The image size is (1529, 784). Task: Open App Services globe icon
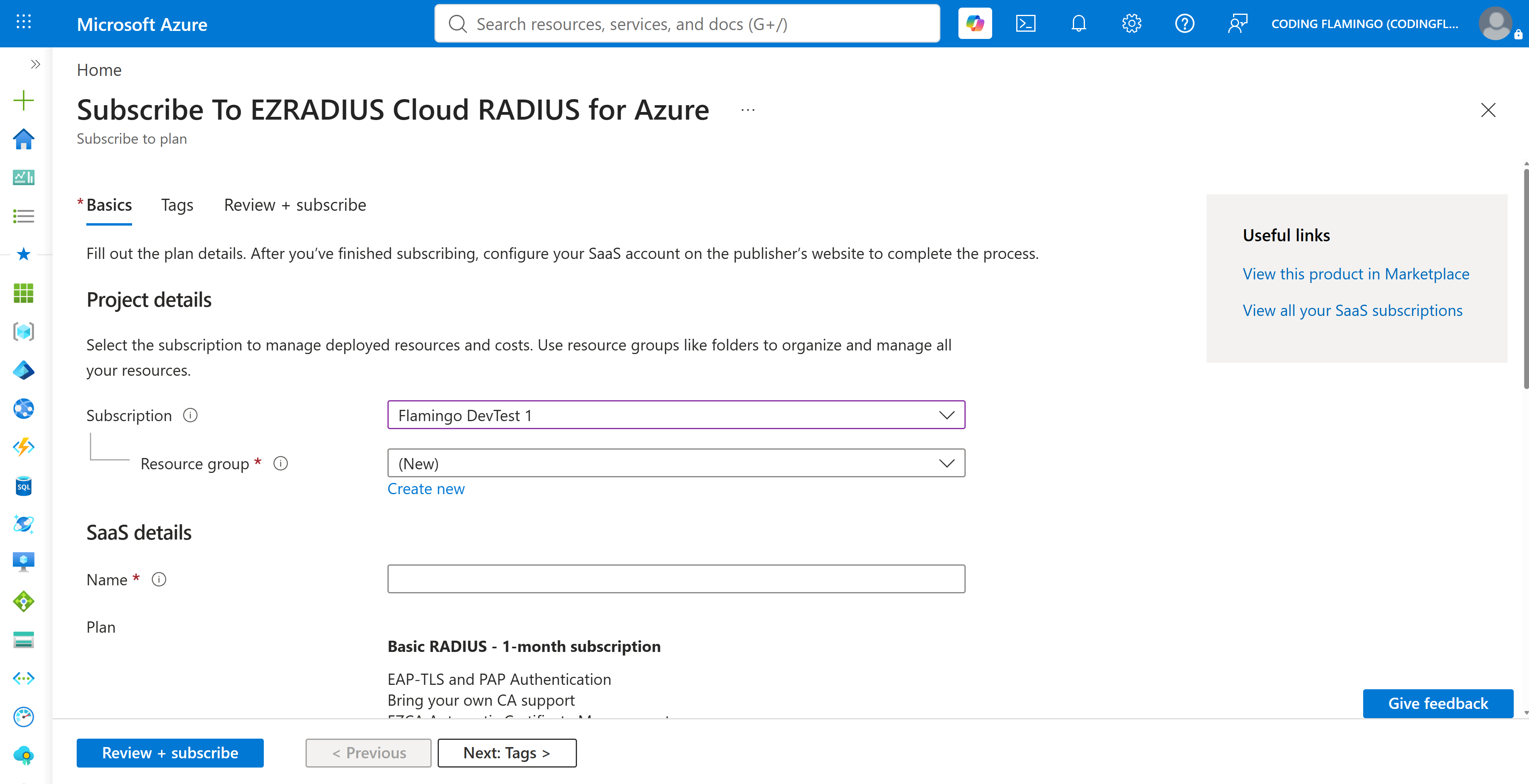coord(24,409)
